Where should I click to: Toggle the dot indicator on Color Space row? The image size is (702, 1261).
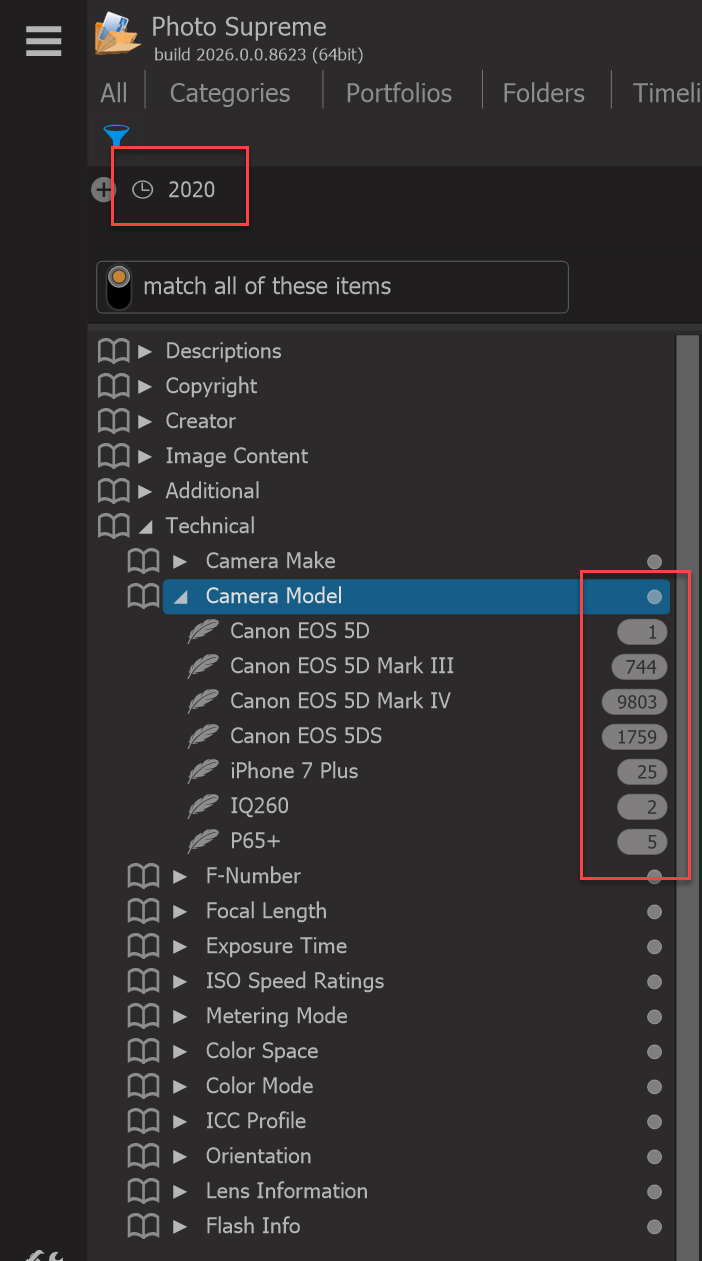point(655,1052)
